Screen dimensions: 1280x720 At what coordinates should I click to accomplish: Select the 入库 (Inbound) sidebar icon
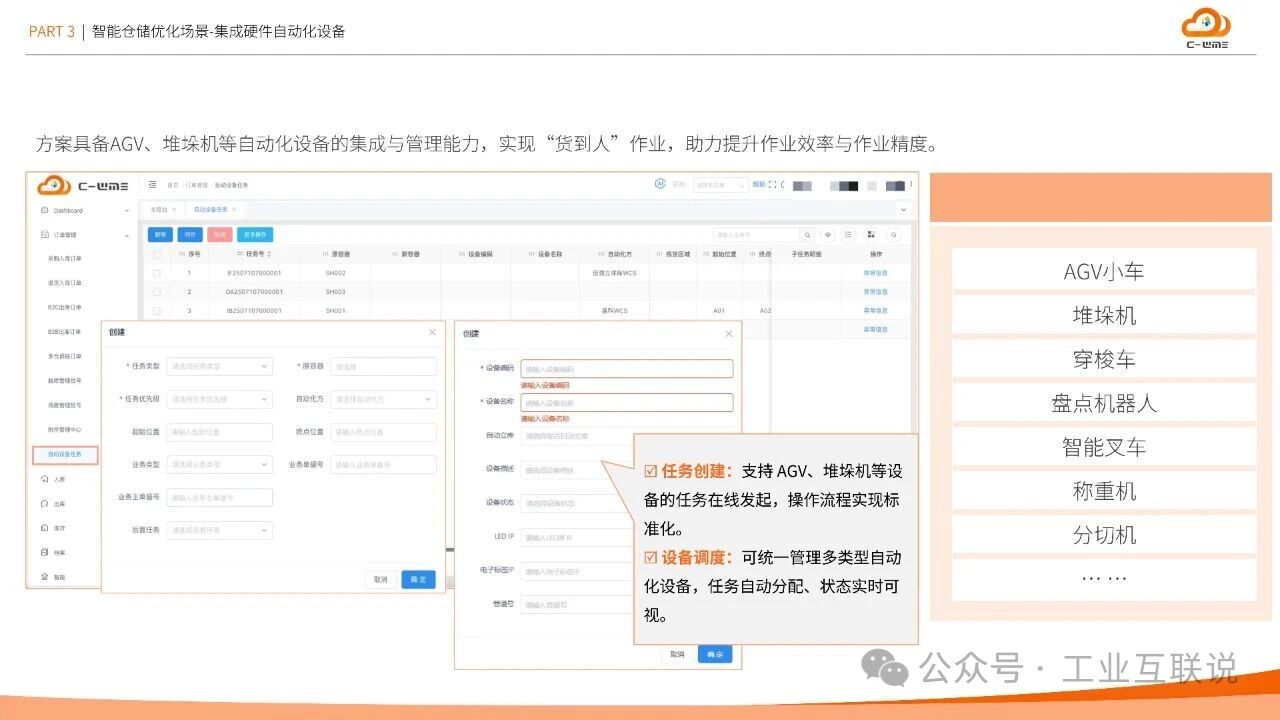pos(43,478)
